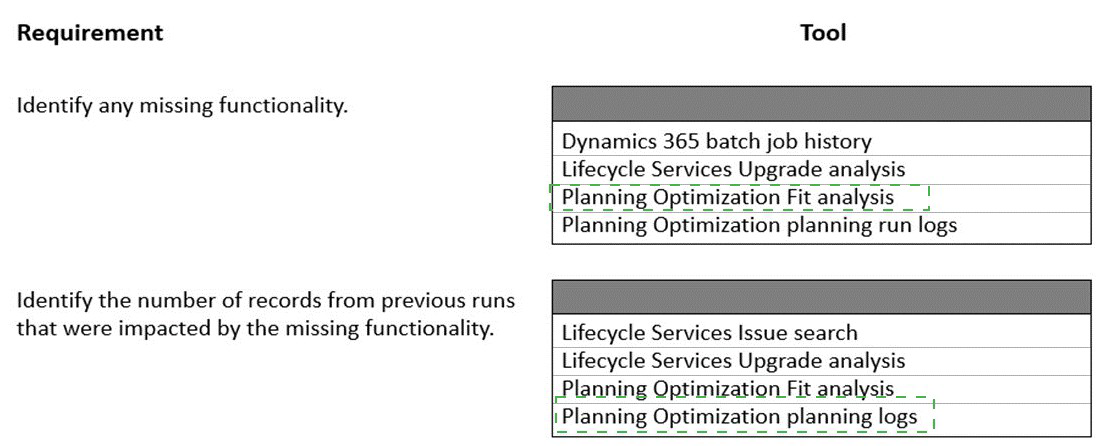This screenshot has width=1097, height=446.
Task: Open the dropdown for missing functionality requirement
Action: click(820, 104)
